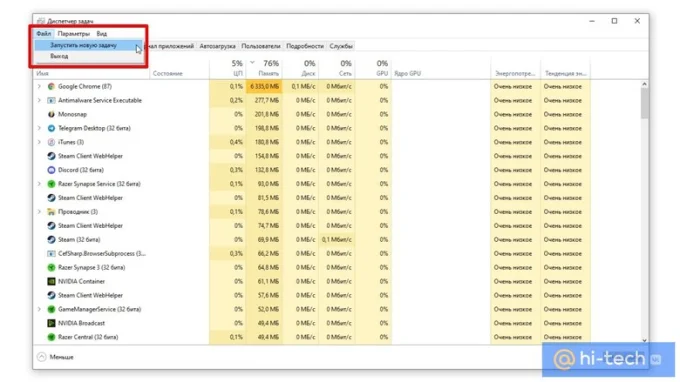Select the NVIDIA Container row text
680x382 pixels.
tap(82, 281)
